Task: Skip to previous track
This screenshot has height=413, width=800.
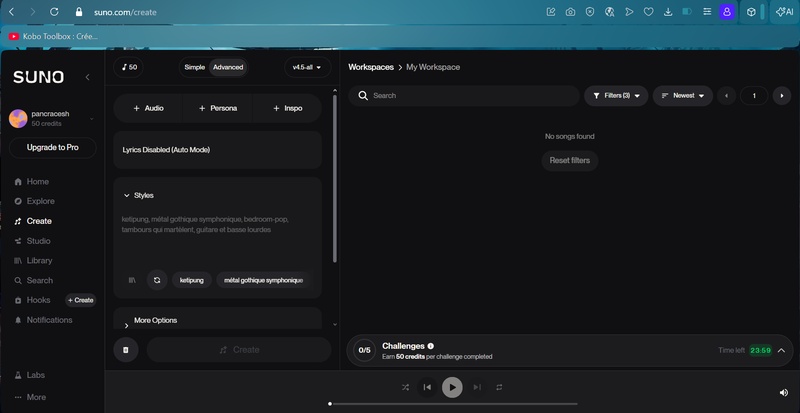Action: click(x=427, y=387)
